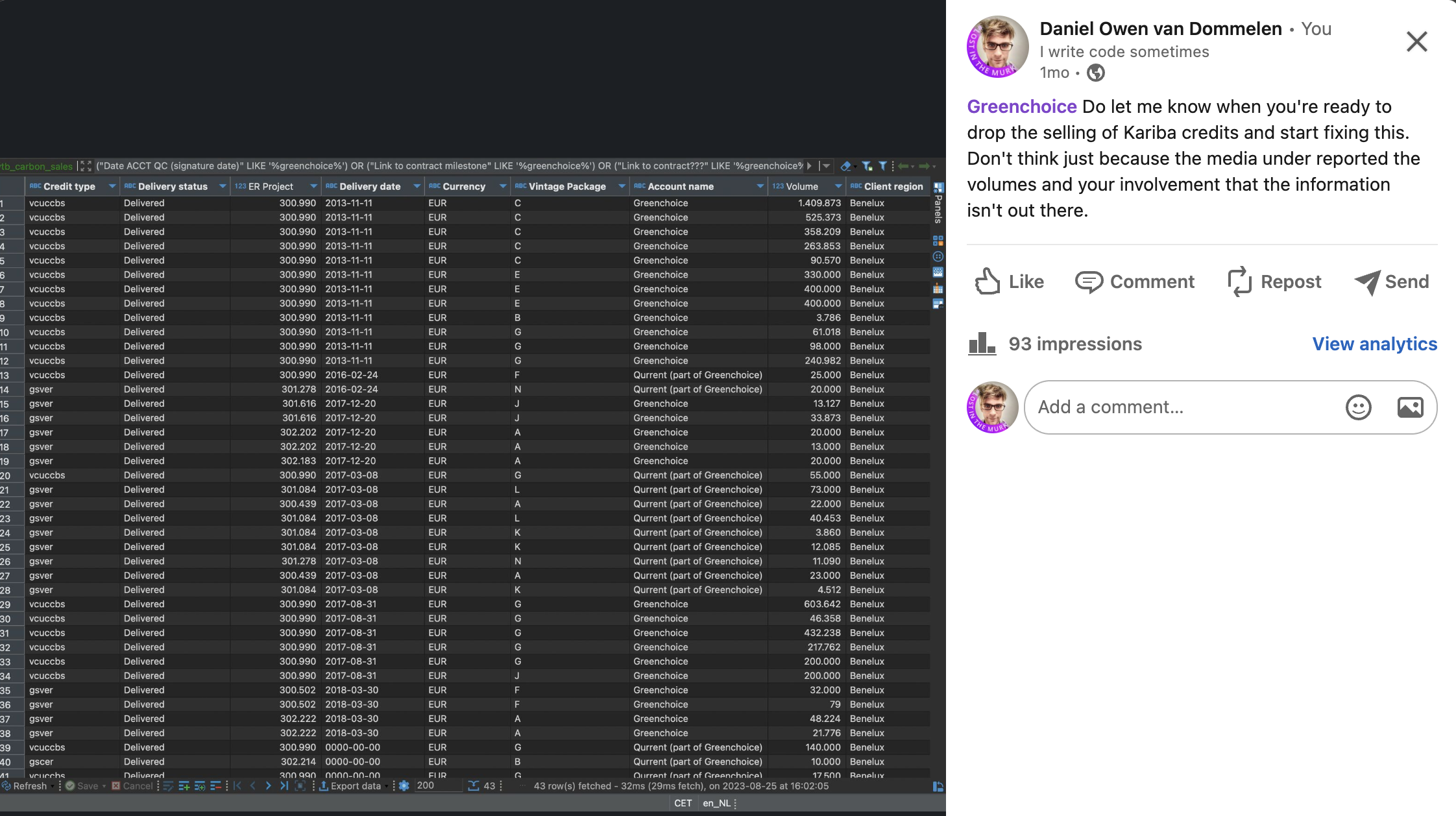
Task: Click the CET timezone in status bar
Action: click(x=683, y=803)
